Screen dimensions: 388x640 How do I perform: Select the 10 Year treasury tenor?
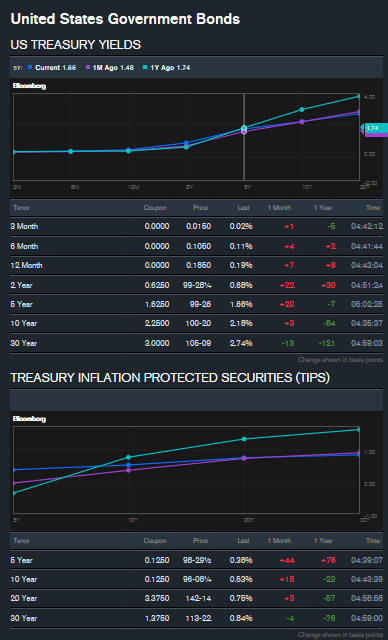point(24,323)
